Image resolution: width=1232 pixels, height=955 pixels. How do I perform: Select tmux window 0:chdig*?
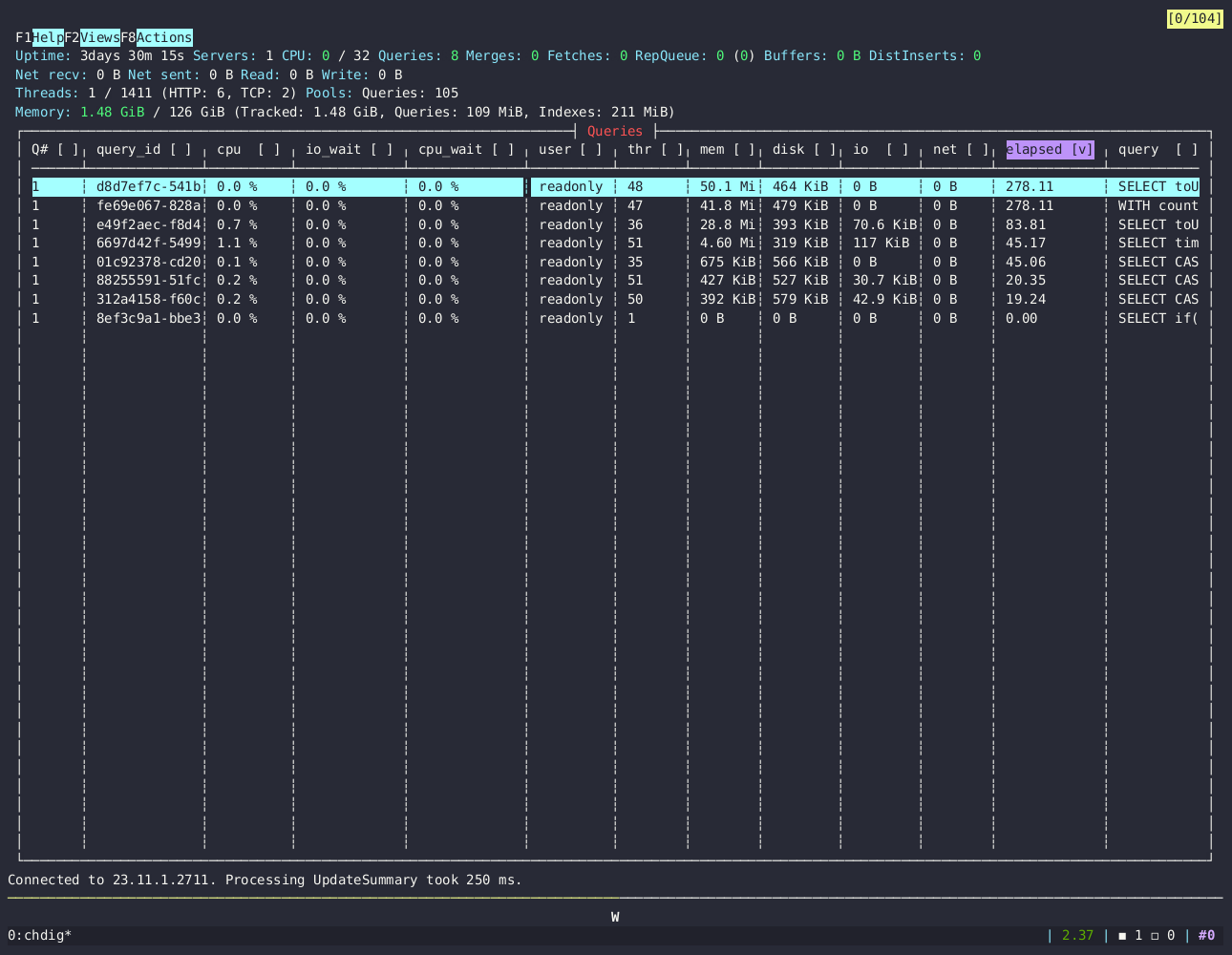click(x=39, y=935)
